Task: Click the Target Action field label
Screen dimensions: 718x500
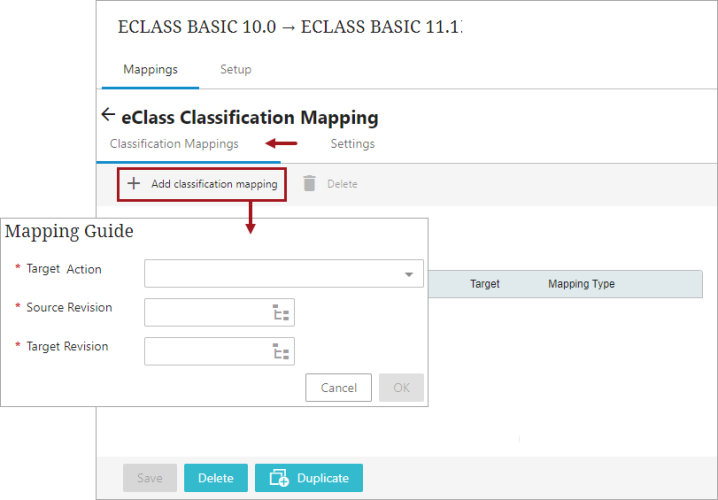Action: pyautogui.click(x=64, y=269)
